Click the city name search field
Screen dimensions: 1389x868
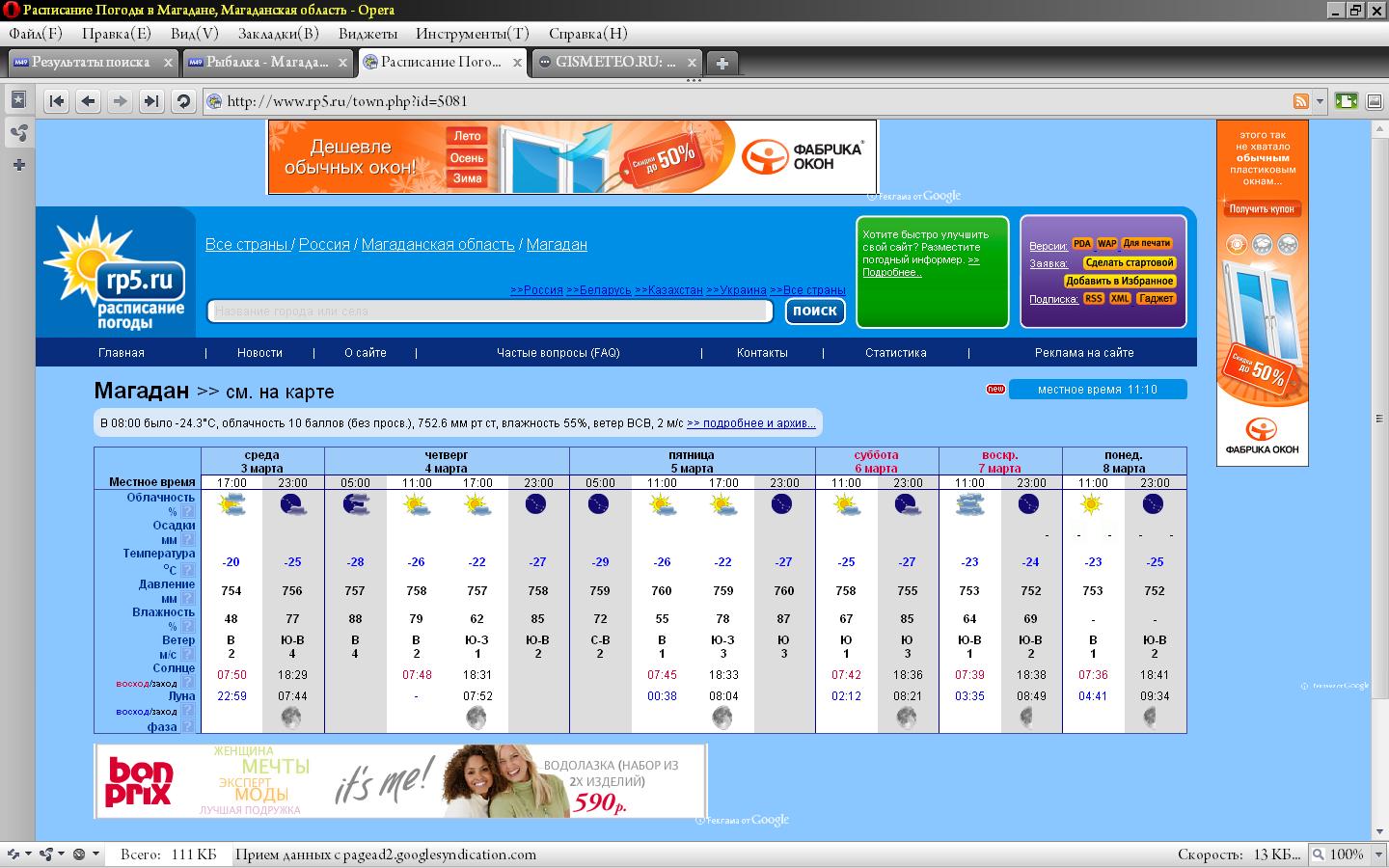pyautogui.click(x=490, y=311)
